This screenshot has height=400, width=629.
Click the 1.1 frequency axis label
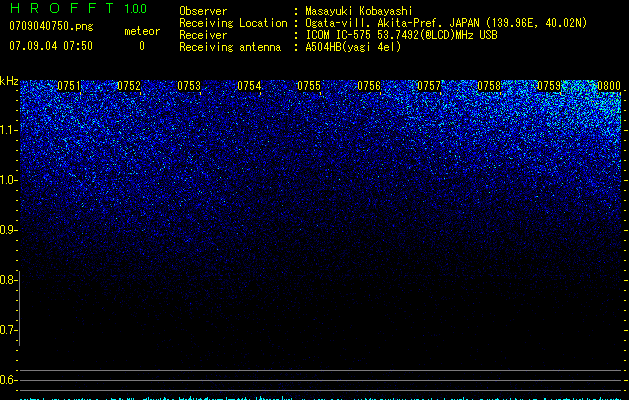9,130
